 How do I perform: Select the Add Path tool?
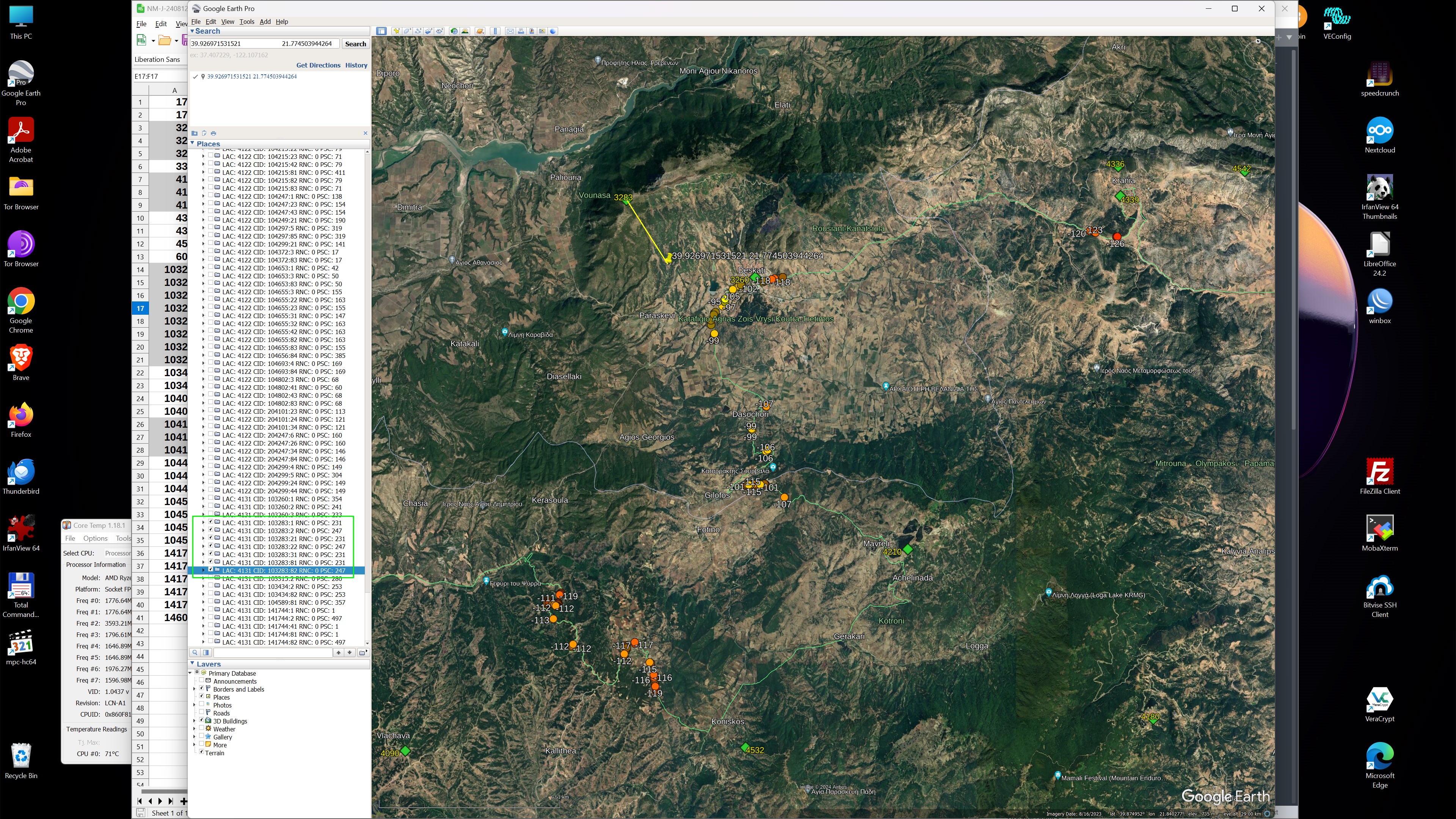click(x=418, y=31)
